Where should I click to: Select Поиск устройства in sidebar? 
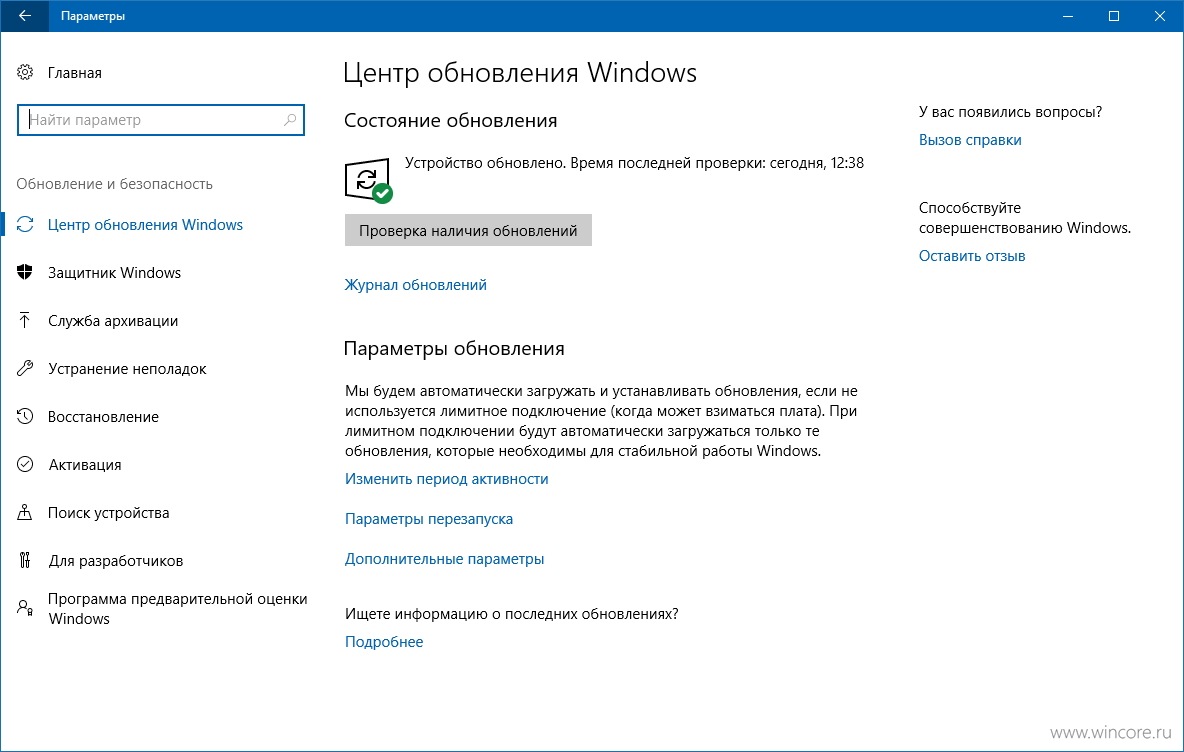coord(109,513)
